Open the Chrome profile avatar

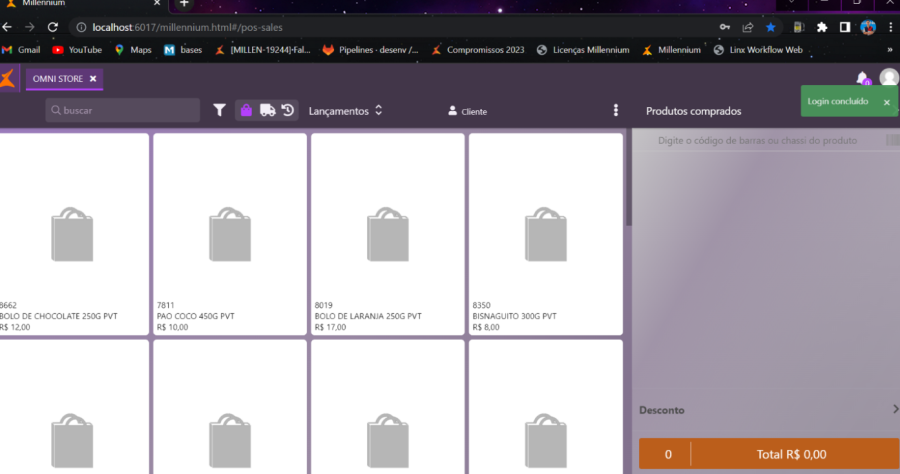(868, 27)
